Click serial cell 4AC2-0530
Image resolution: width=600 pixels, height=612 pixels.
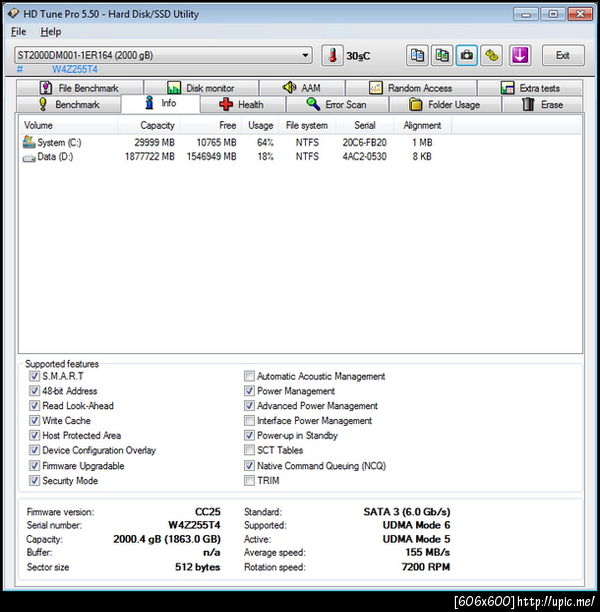pos(365,157)
